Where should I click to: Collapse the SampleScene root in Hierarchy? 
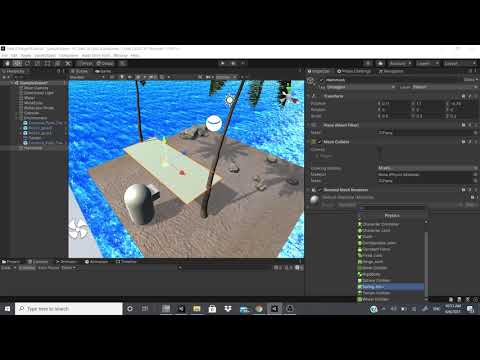(12, 83)
